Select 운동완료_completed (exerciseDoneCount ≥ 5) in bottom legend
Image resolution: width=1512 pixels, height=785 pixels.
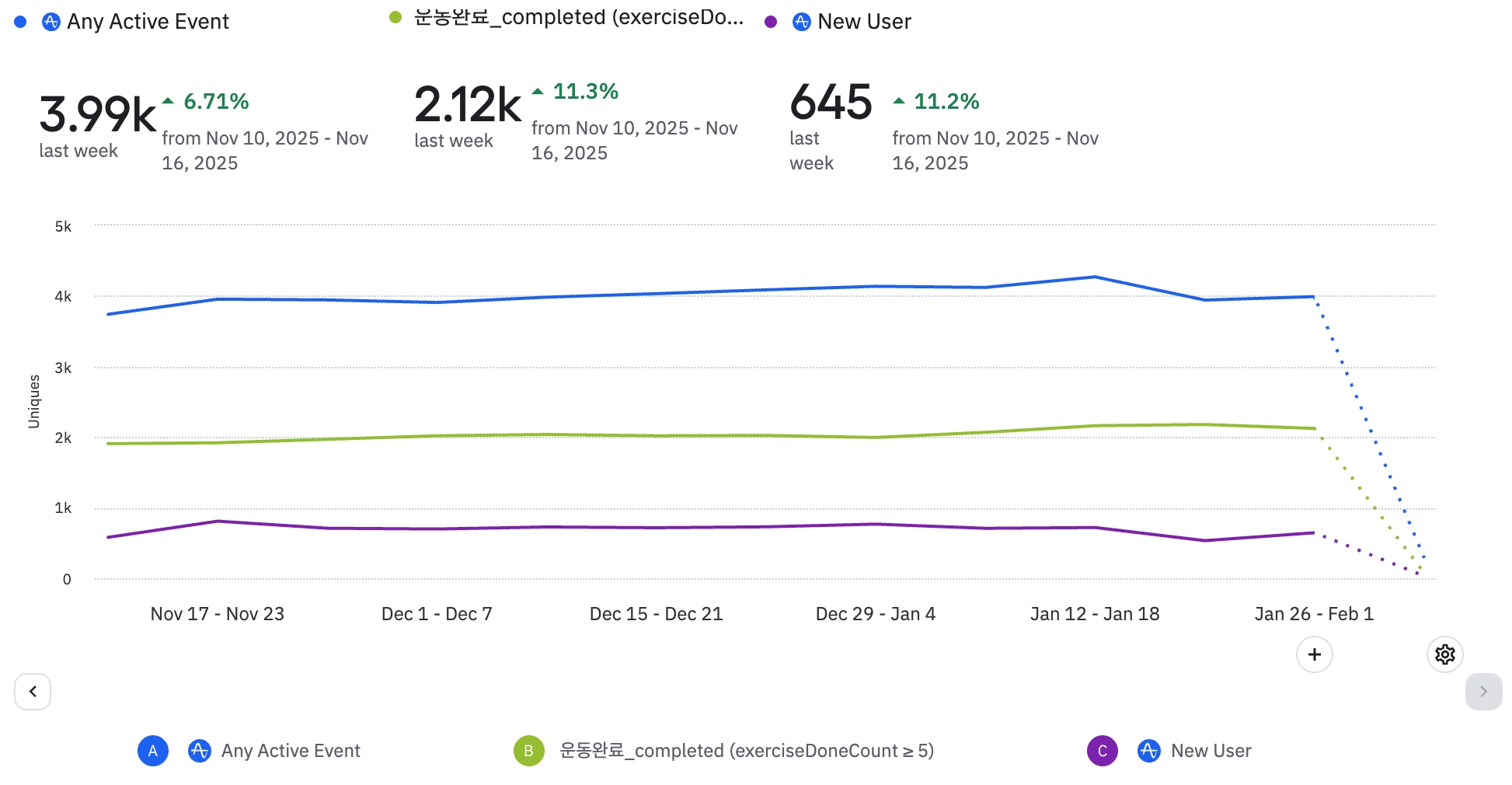coord(746,751)
